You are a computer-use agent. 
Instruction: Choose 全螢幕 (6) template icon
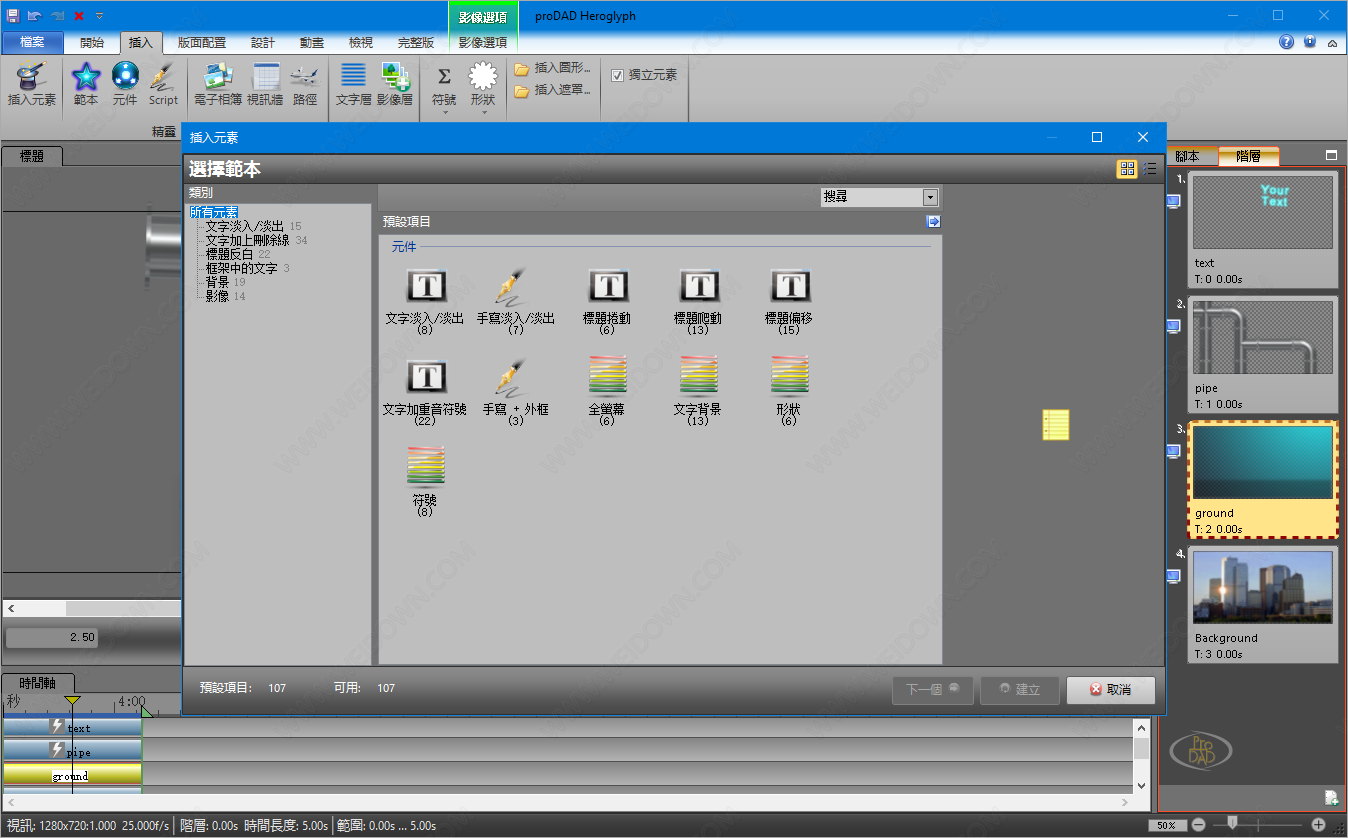607,375
